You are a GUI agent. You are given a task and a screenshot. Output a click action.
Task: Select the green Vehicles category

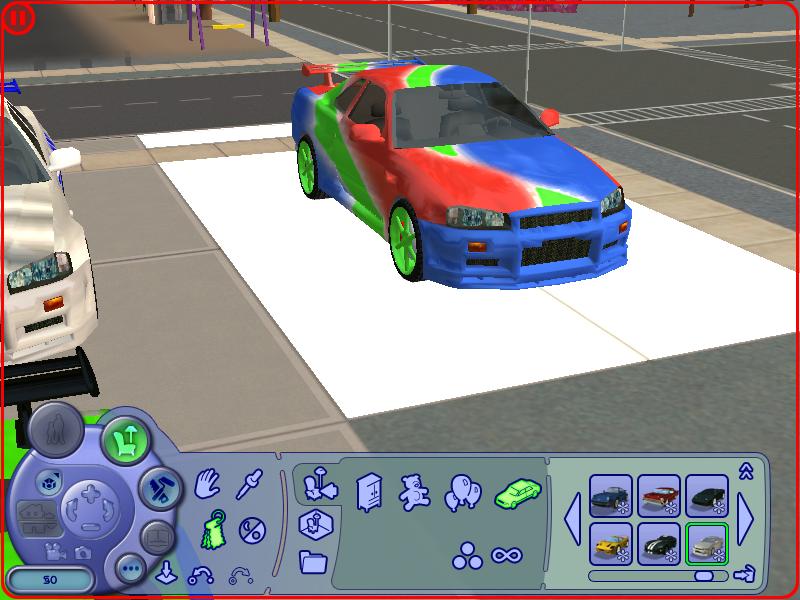(516, 491)
